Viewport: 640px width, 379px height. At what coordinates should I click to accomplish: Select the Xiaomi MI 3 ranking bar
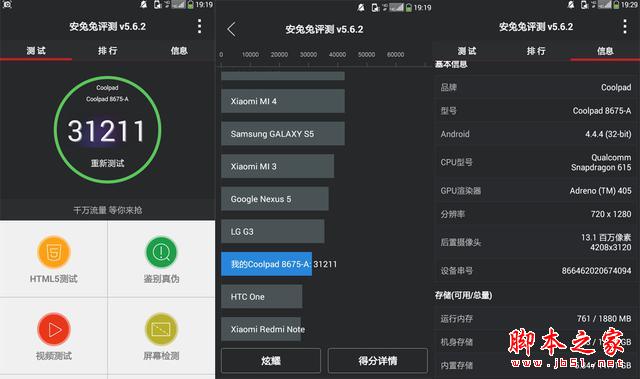(x=278, y=166)
